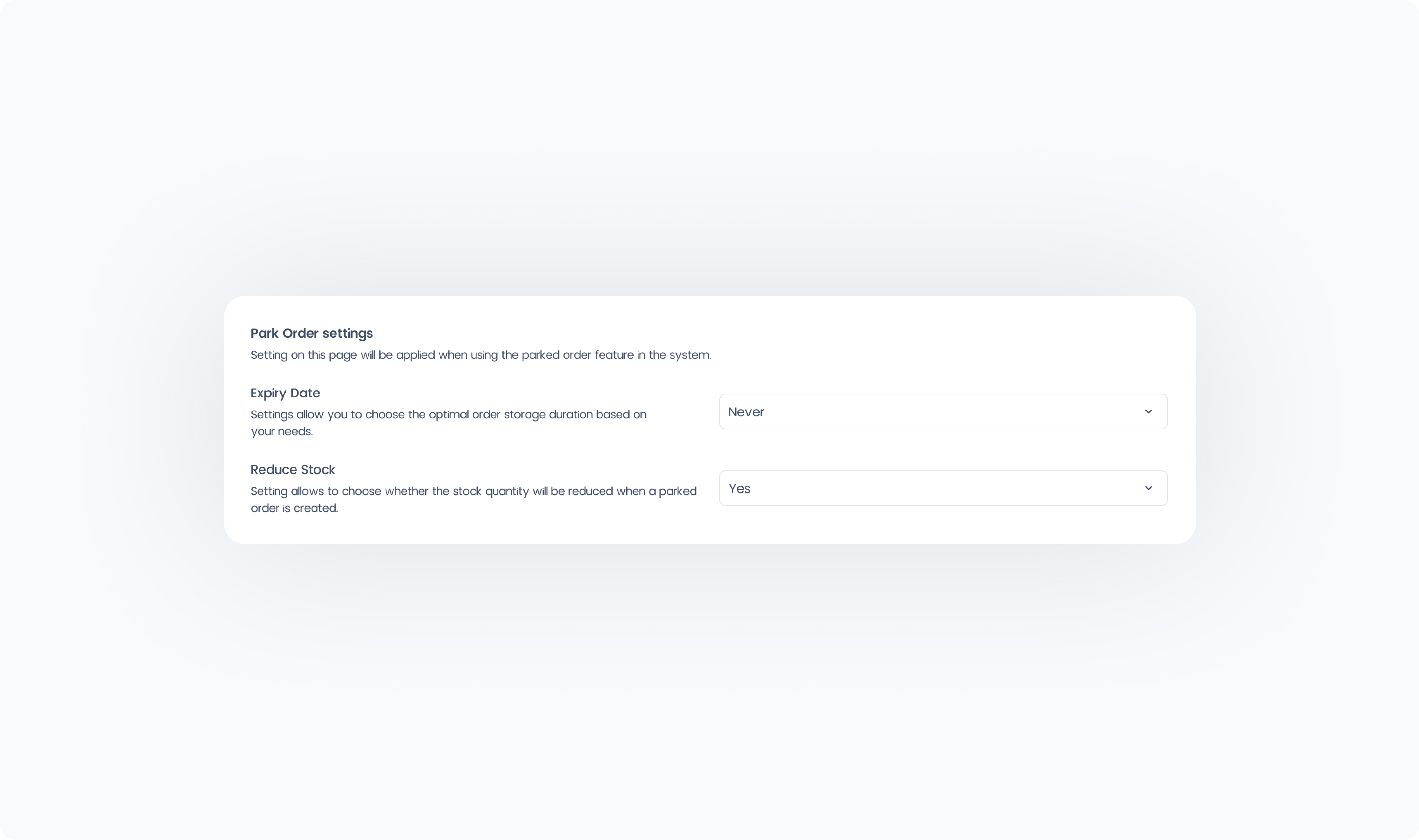Click the chevron icon in Expiry Date dropdown

(1148, 411)
